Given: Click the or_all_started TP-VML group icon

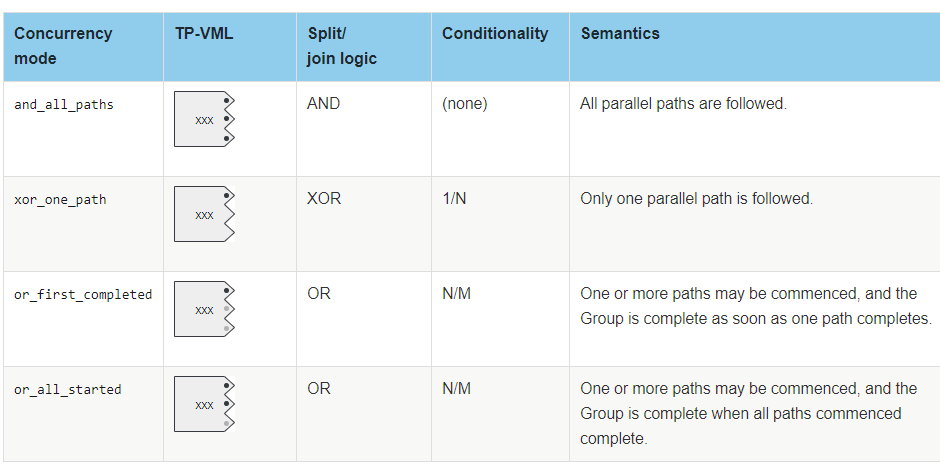Looking at the screenshot, I should 204,404.
